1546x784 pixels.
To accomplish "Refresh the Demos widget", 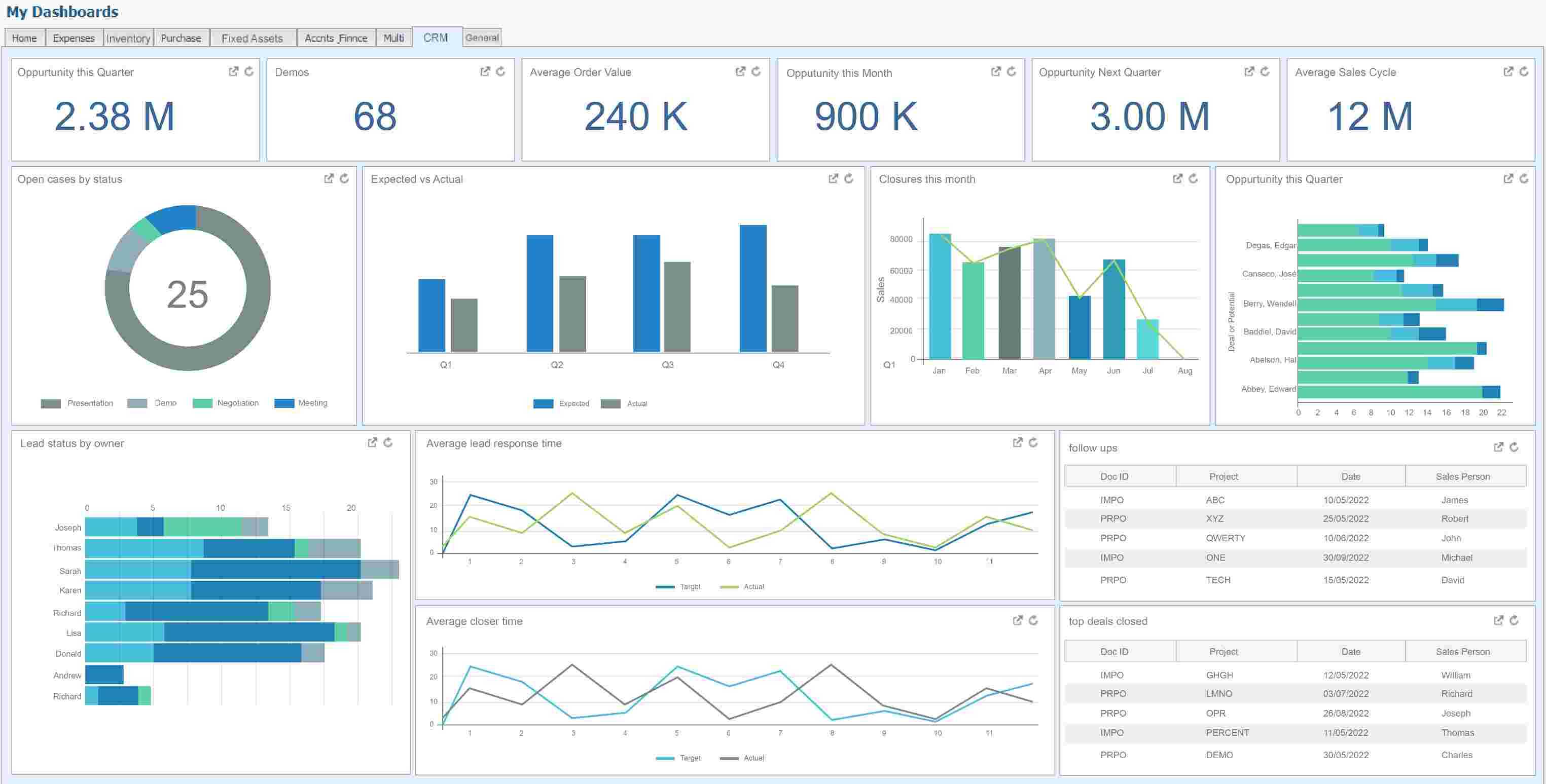I will coord(500,71).
